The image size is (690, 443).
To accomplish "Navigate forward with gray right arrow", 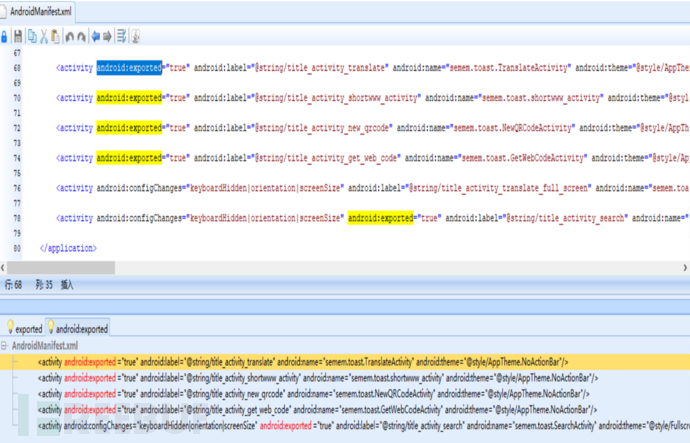I will 107,37.
